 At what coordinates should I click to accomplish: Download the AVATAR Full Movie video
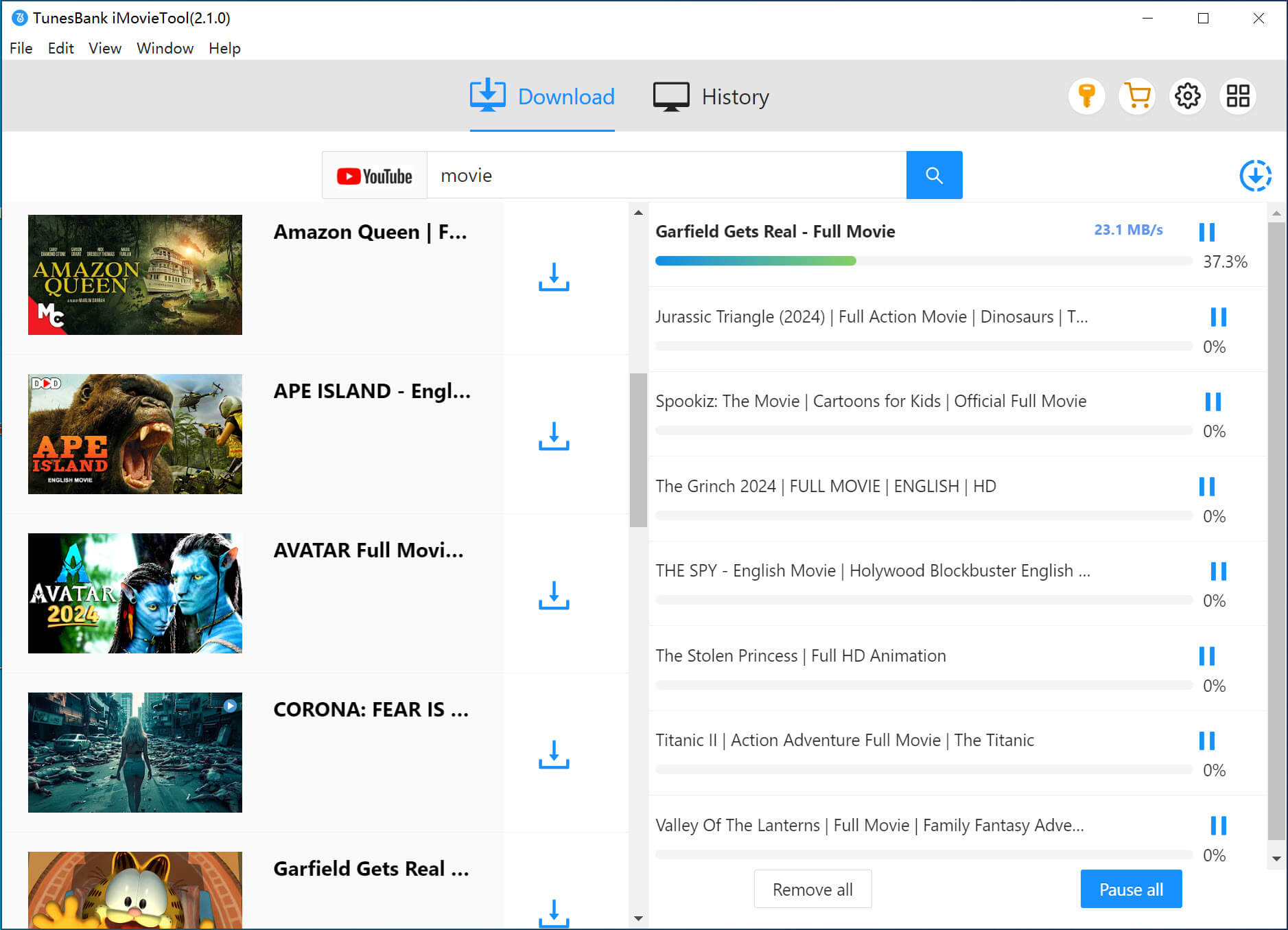coord(554,595)
